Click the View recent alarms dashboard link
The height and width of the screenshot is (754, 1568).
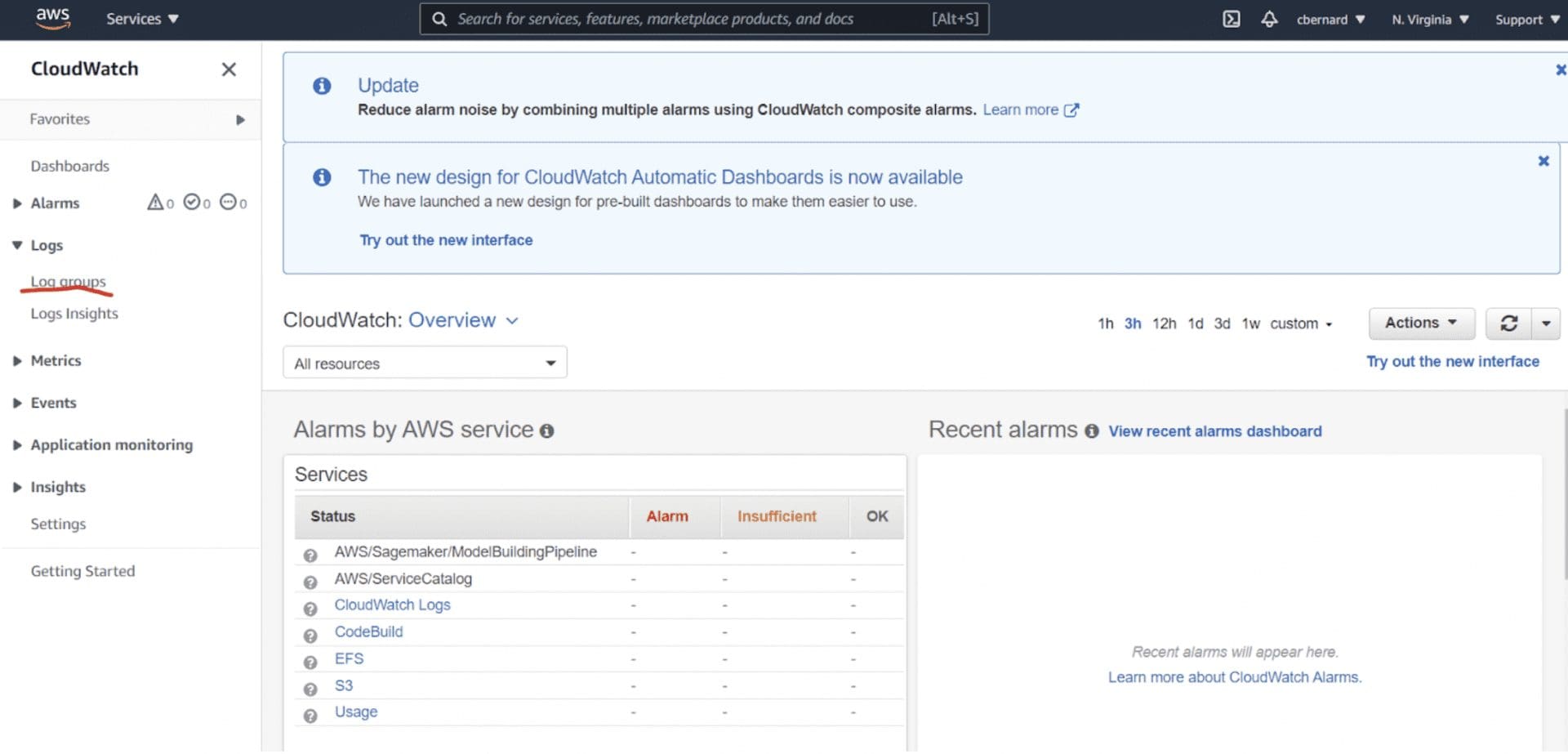tap(1214, 431)
